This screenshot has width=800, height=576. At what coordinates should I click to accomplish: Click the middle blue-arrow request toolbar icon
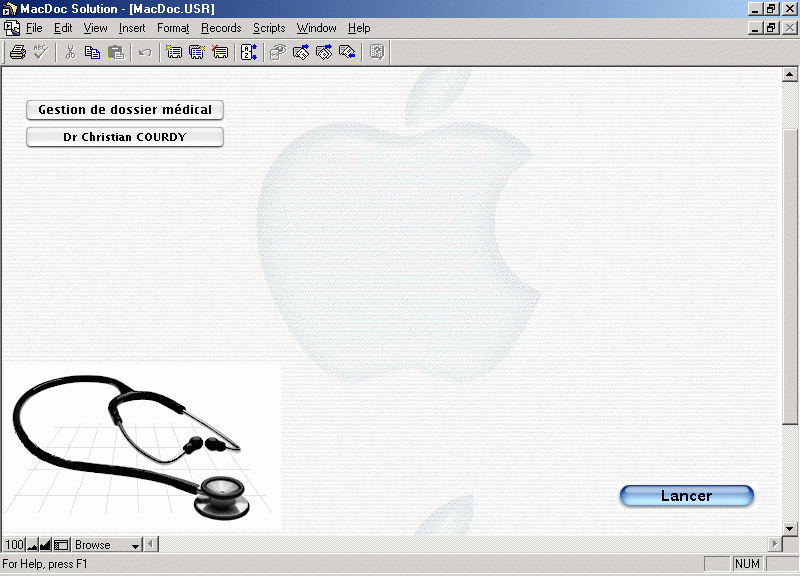point(324,52)
